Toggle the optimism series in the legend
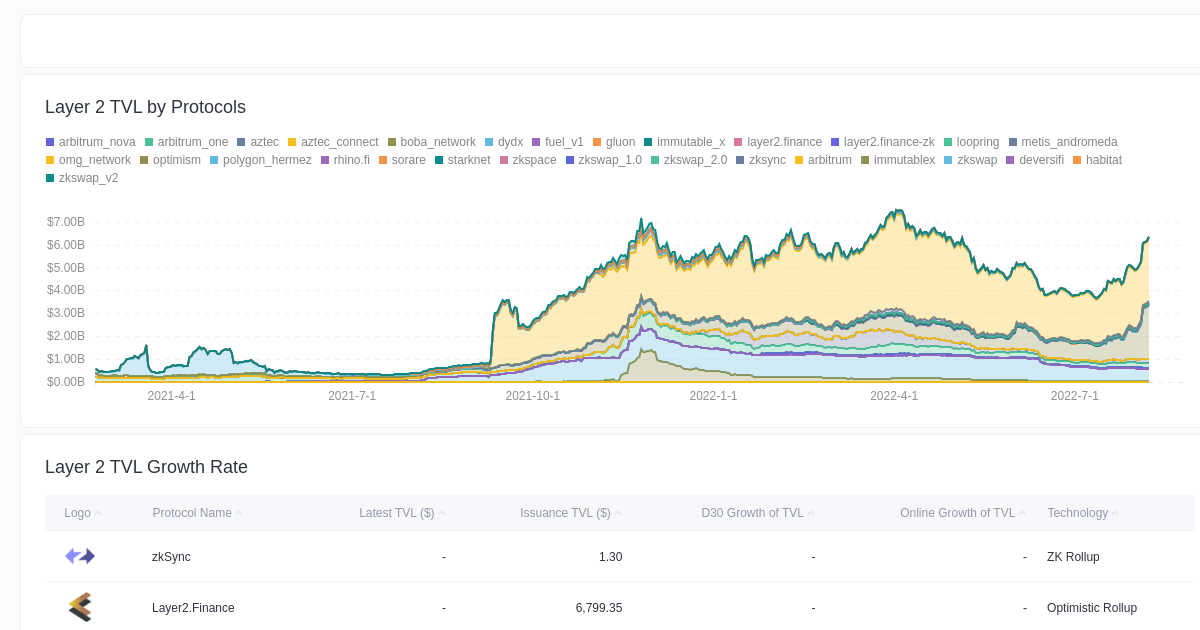1200x630 pixels. [169, 160]
